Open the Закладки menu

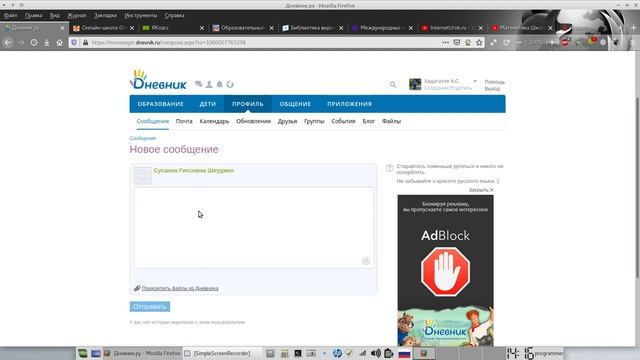click(x=105, y=16)
